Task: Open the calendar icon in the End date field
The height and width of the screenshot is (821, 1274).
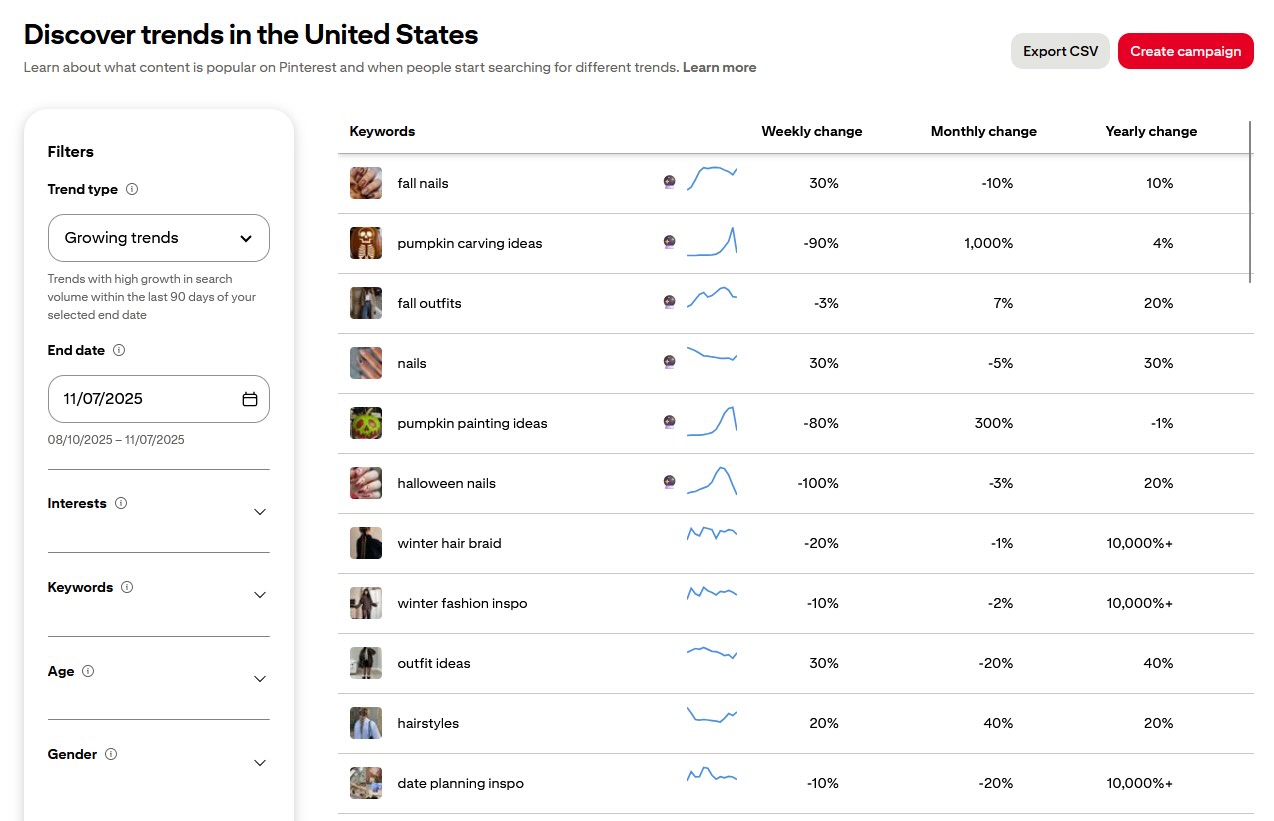Action: click(x=249, y=398)
